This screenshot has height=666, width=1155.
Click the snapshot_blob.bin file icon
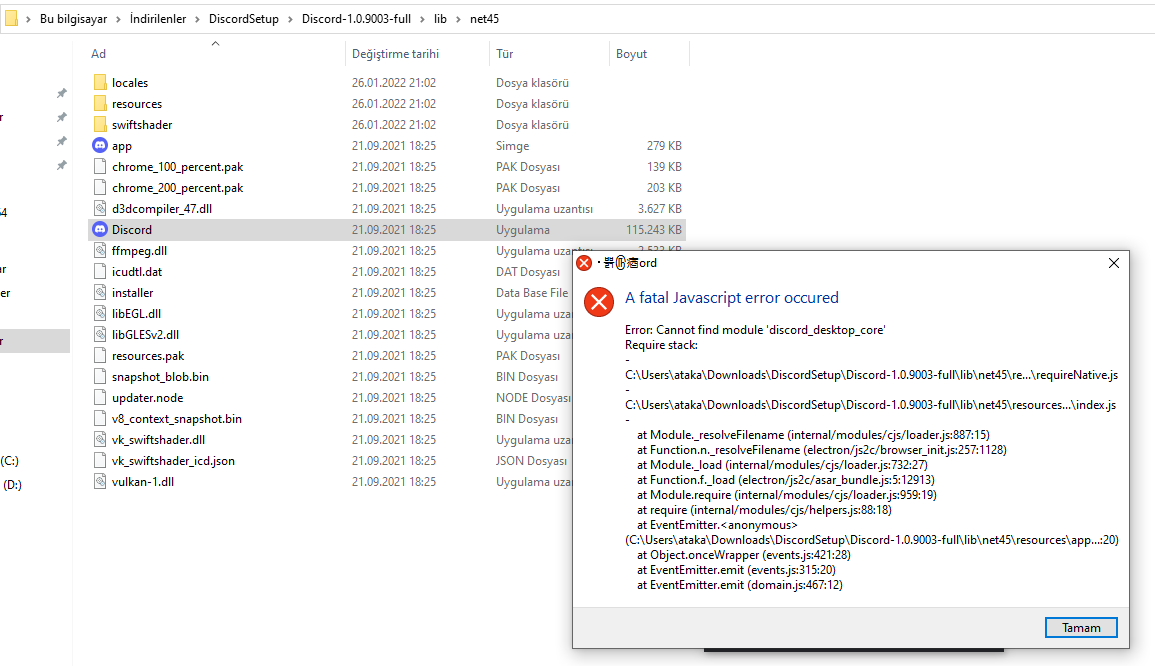point(100,376)
